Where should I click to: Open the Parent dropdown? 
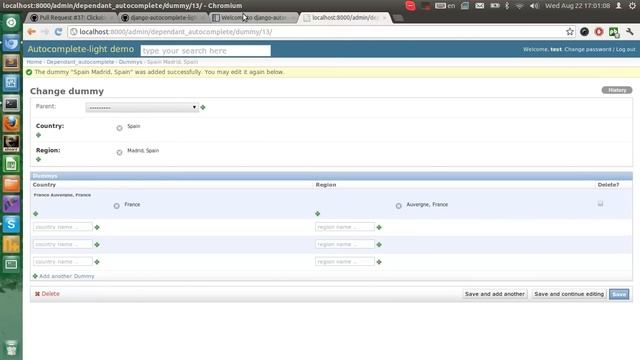142,107
